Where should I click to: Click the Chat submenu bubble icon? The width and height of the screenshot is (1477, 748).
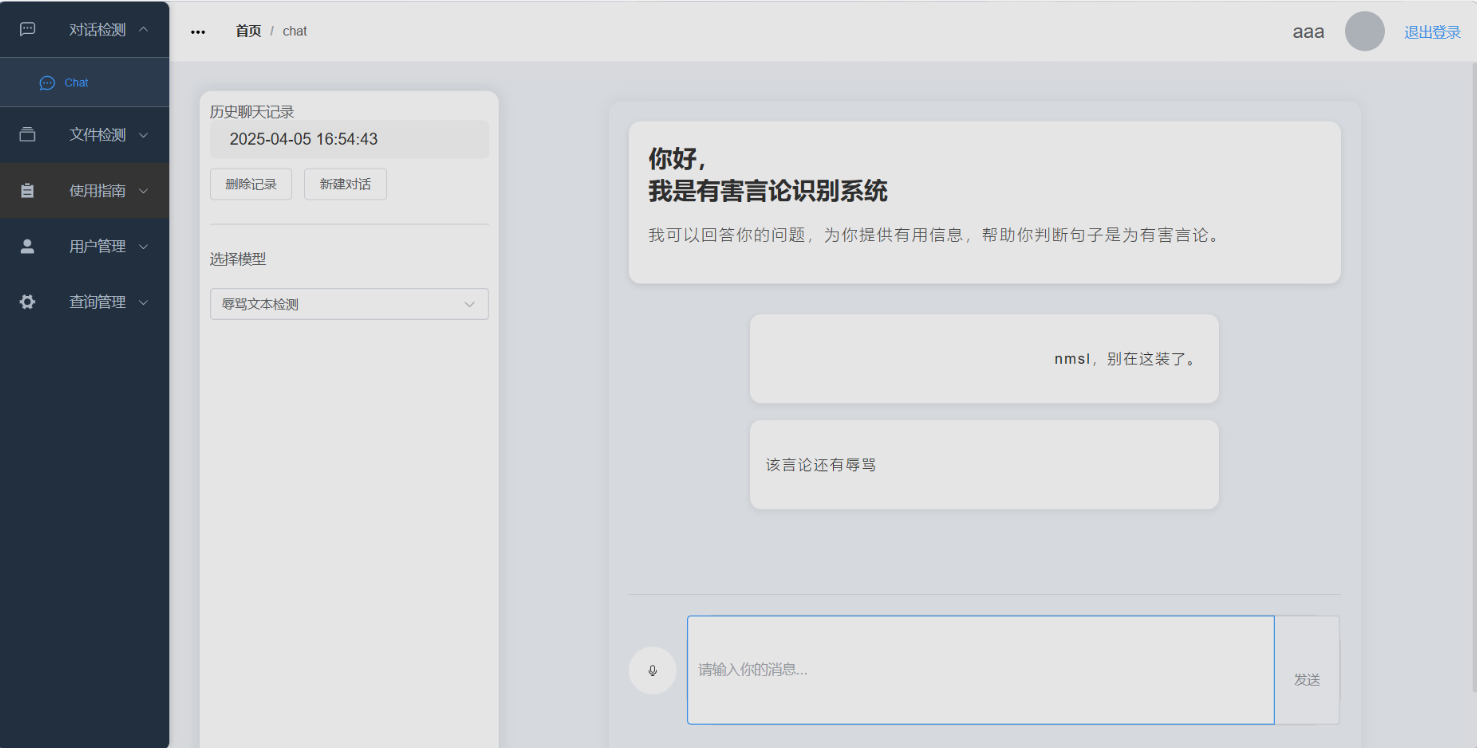coord(47,83)
